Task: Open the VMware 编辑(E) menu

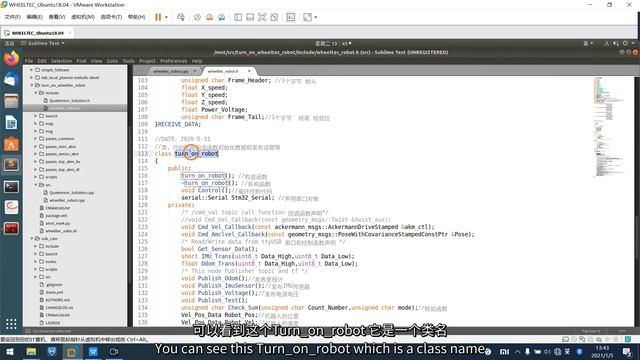Action: point(34,17)
